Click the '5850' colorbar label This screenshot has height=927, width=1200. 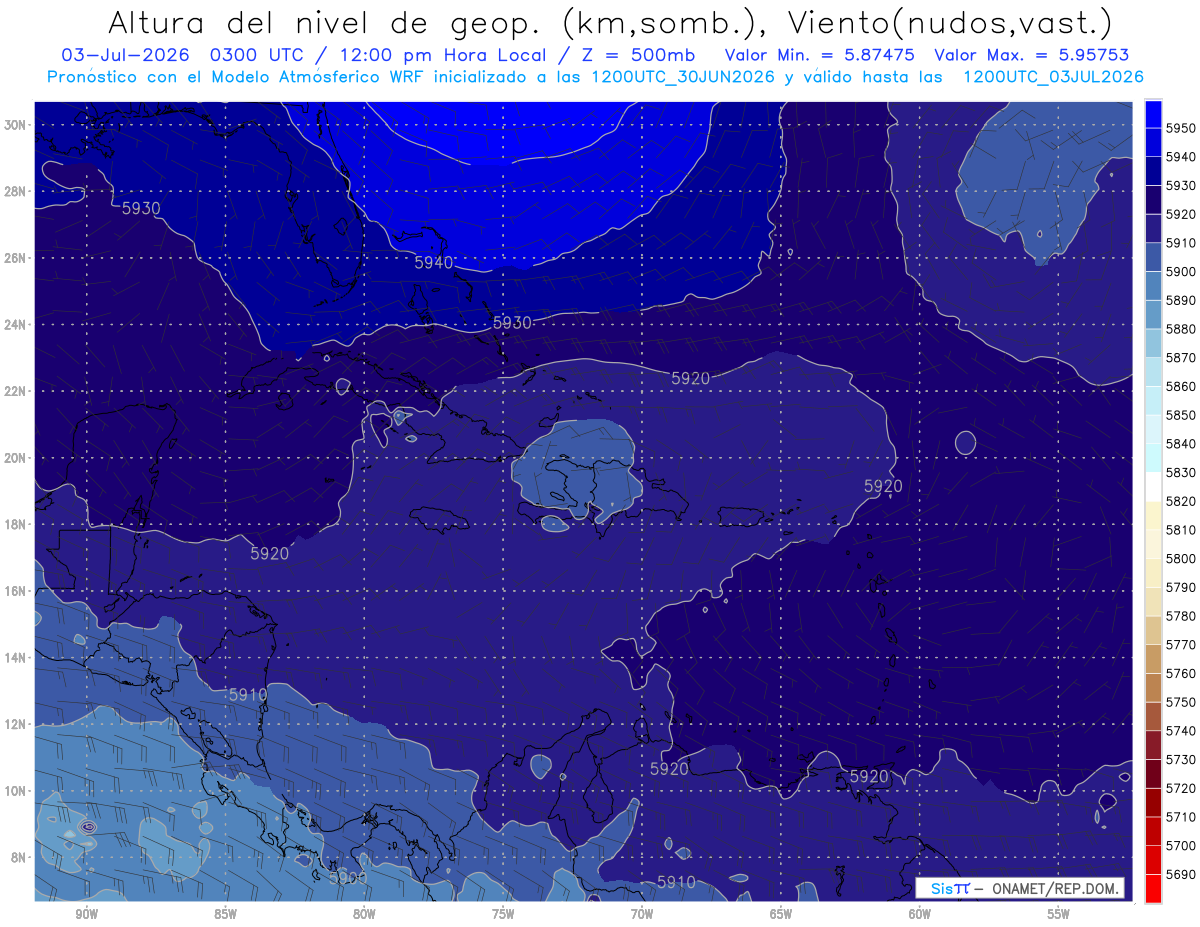[1182, 415]
